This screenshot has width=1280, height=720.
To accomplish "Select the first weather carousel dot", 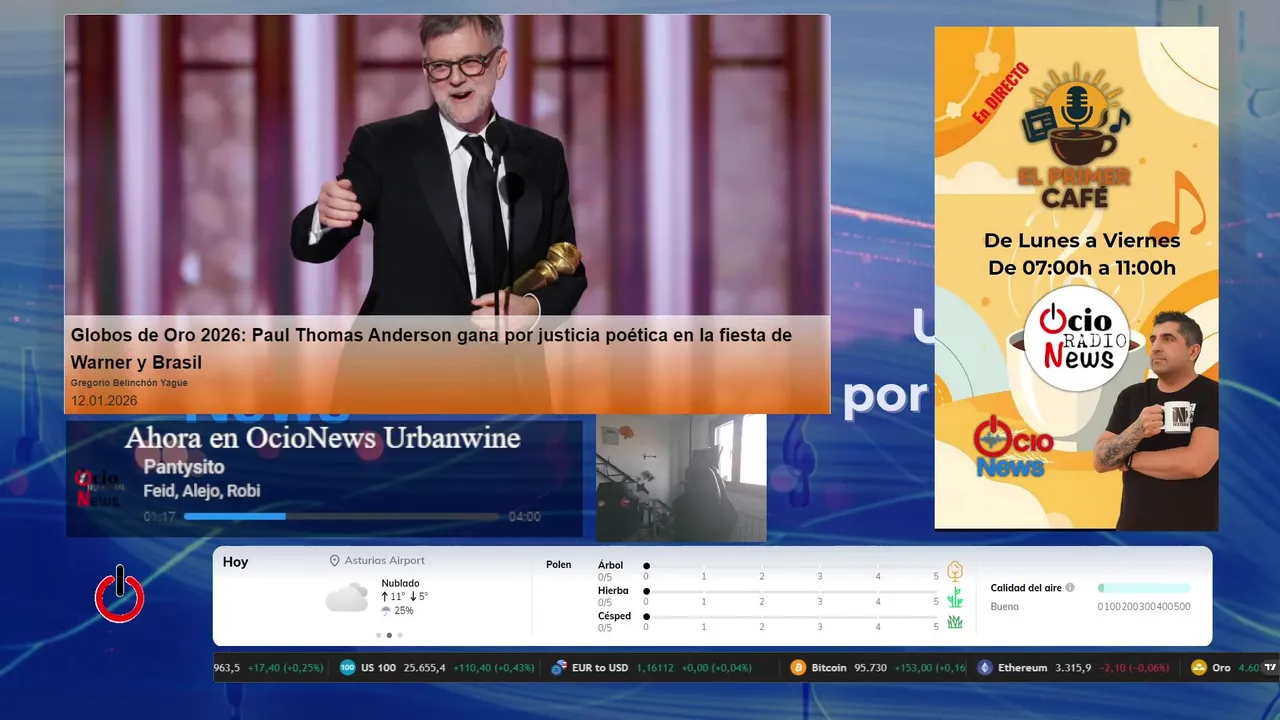I will pyautogui.click(x=378, y=635).
